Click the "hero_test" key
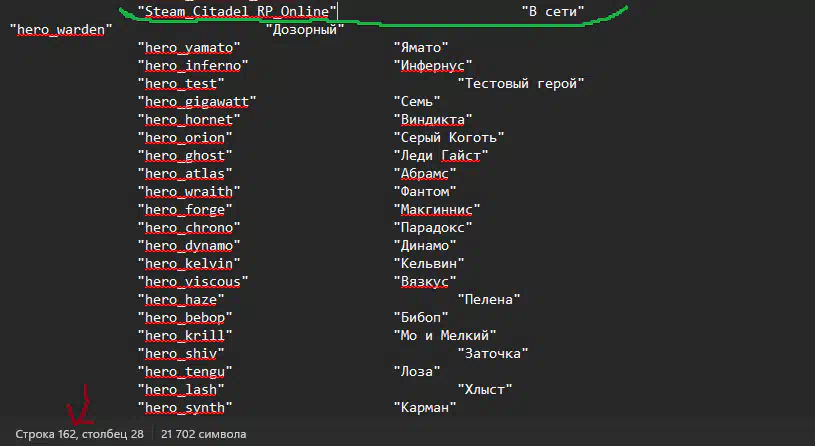This screenshot has height=446, width=815. [x=181, y=84]
